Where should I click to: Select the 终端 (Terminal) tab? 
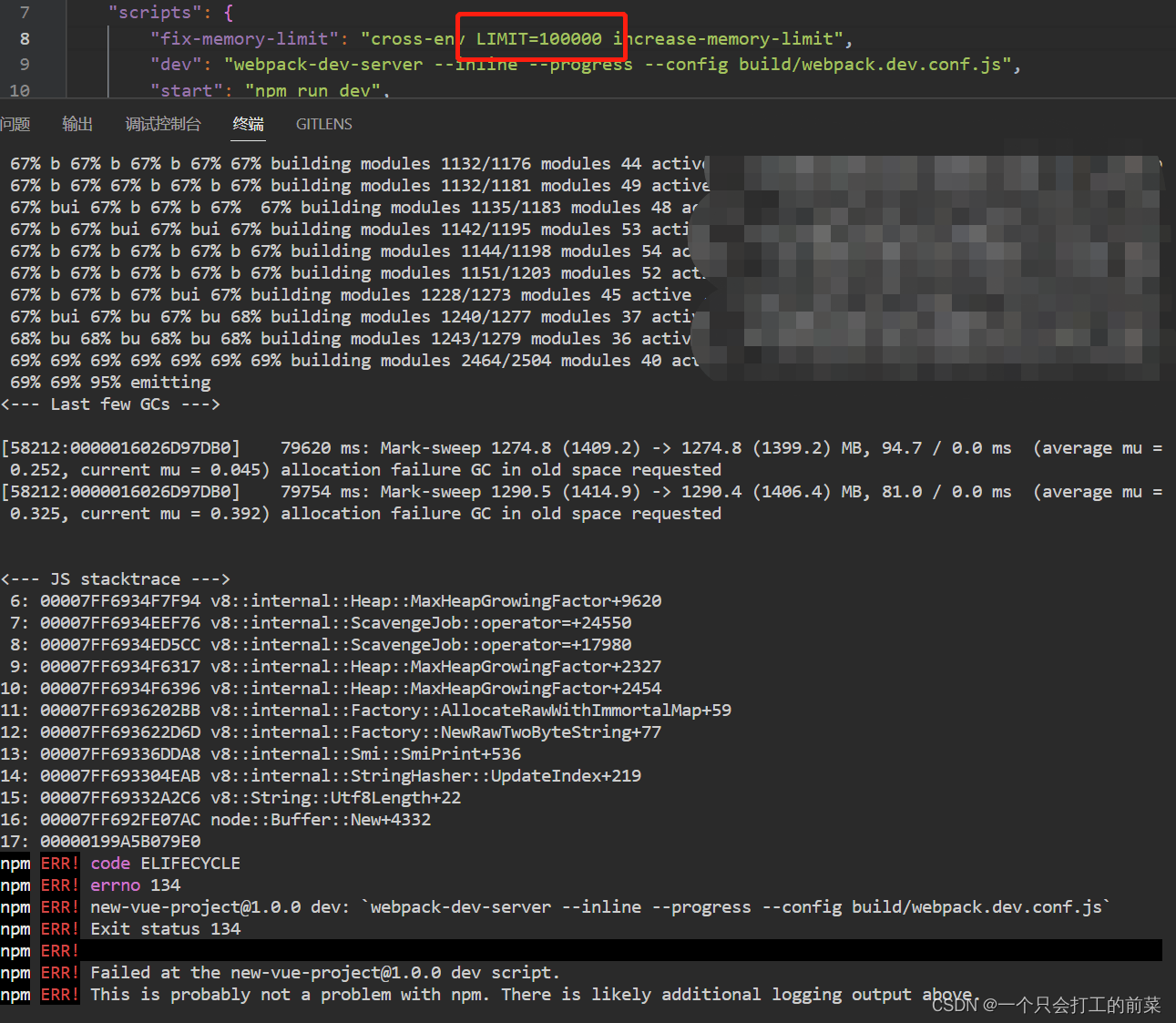pyautogui.click(x=248, y=124)
